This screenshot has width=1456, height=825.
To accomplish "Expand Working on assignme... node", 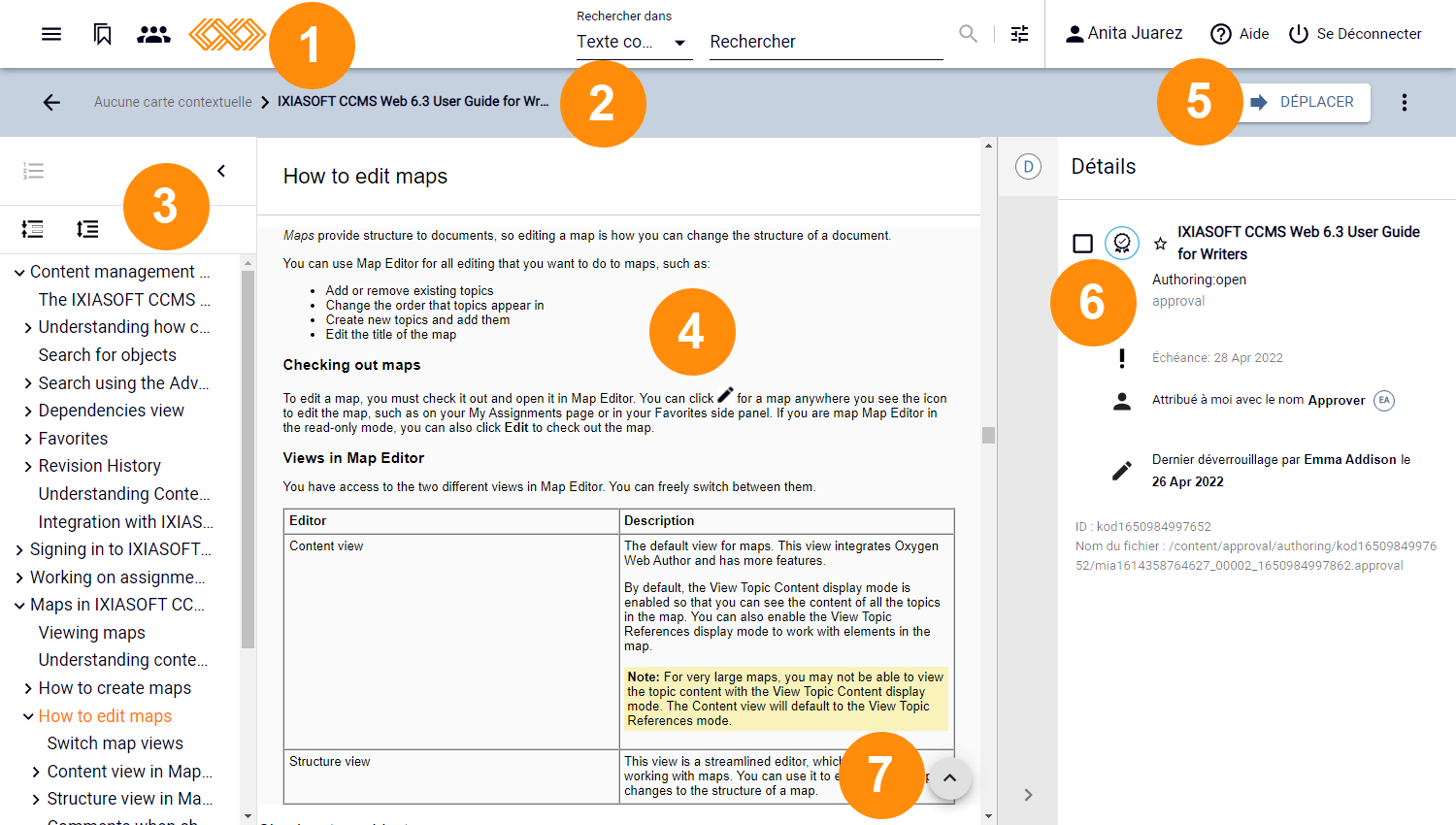I will [19, 578].
